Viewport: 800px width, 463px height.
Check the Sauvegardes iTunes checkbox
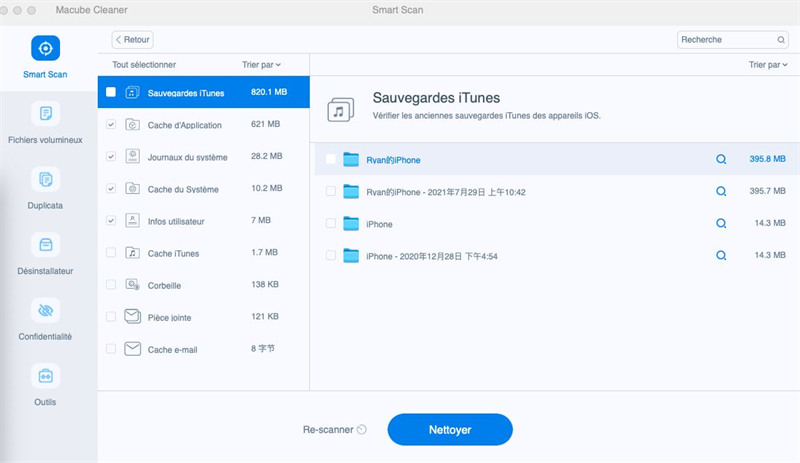[111, 92]
